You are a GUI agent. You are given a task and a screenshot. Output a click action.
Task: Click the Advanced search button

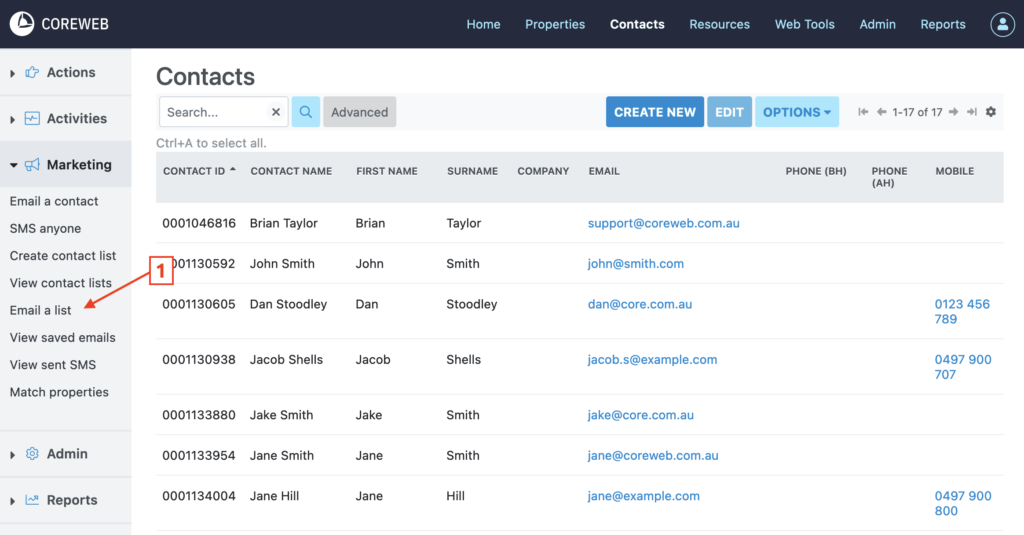[x=359, y=112]
